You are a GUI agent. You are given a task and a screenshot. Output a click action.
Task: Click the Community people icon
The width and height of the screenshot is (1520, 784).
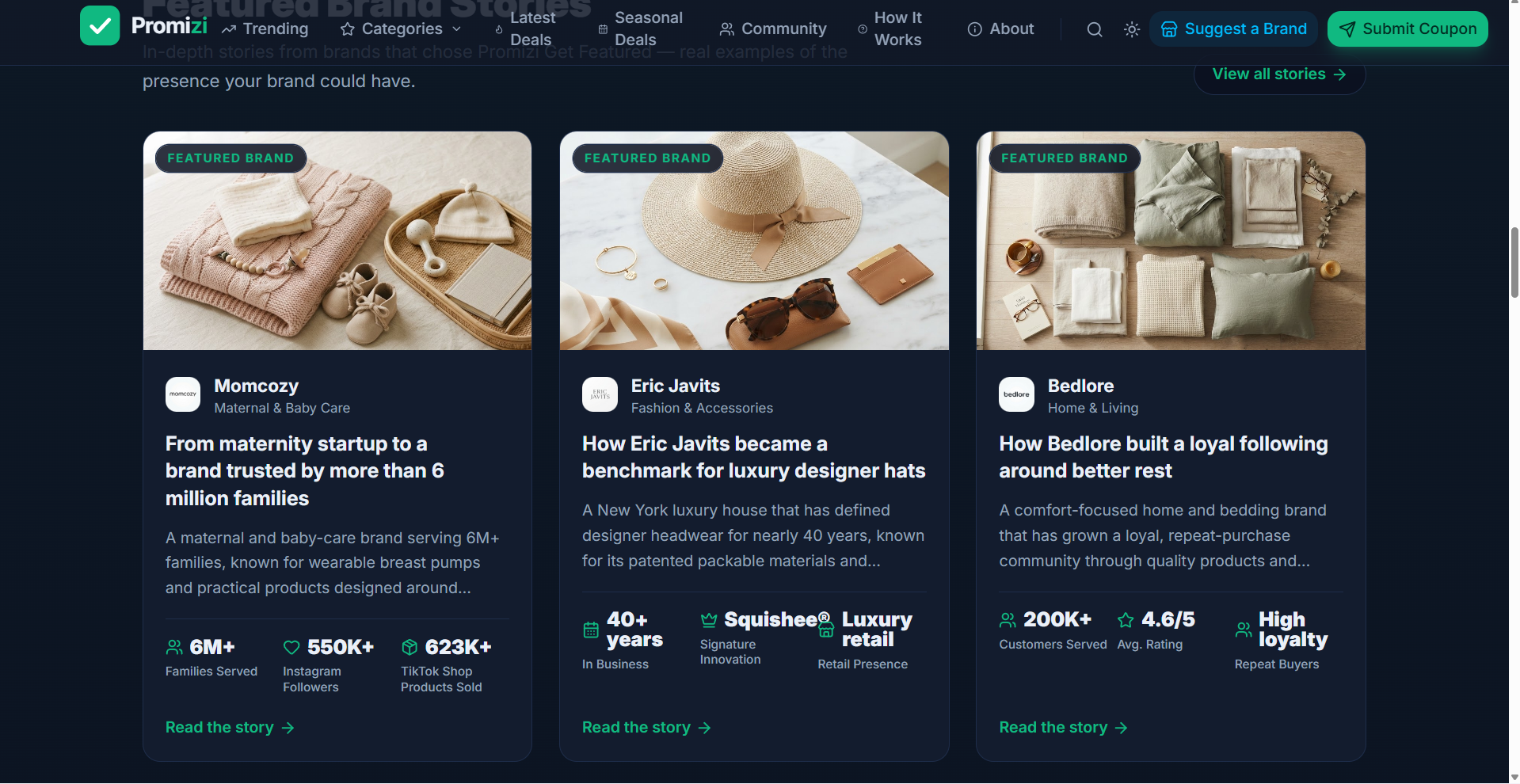pos(726,29)
